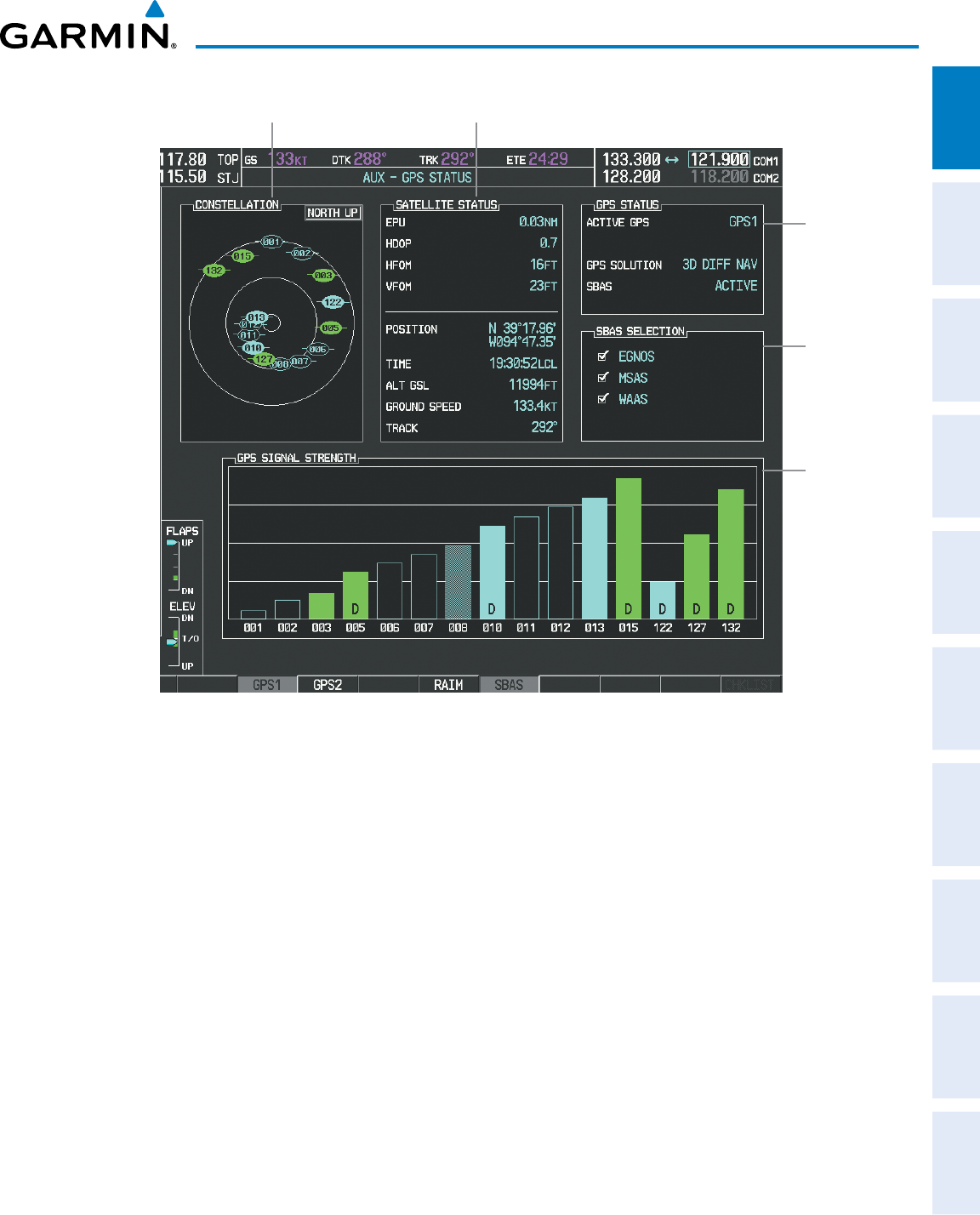The width and height of the screenshot is (980, 1215).
Task: Click the NORTH UP orientation label
Action: [x=333, y=213]
